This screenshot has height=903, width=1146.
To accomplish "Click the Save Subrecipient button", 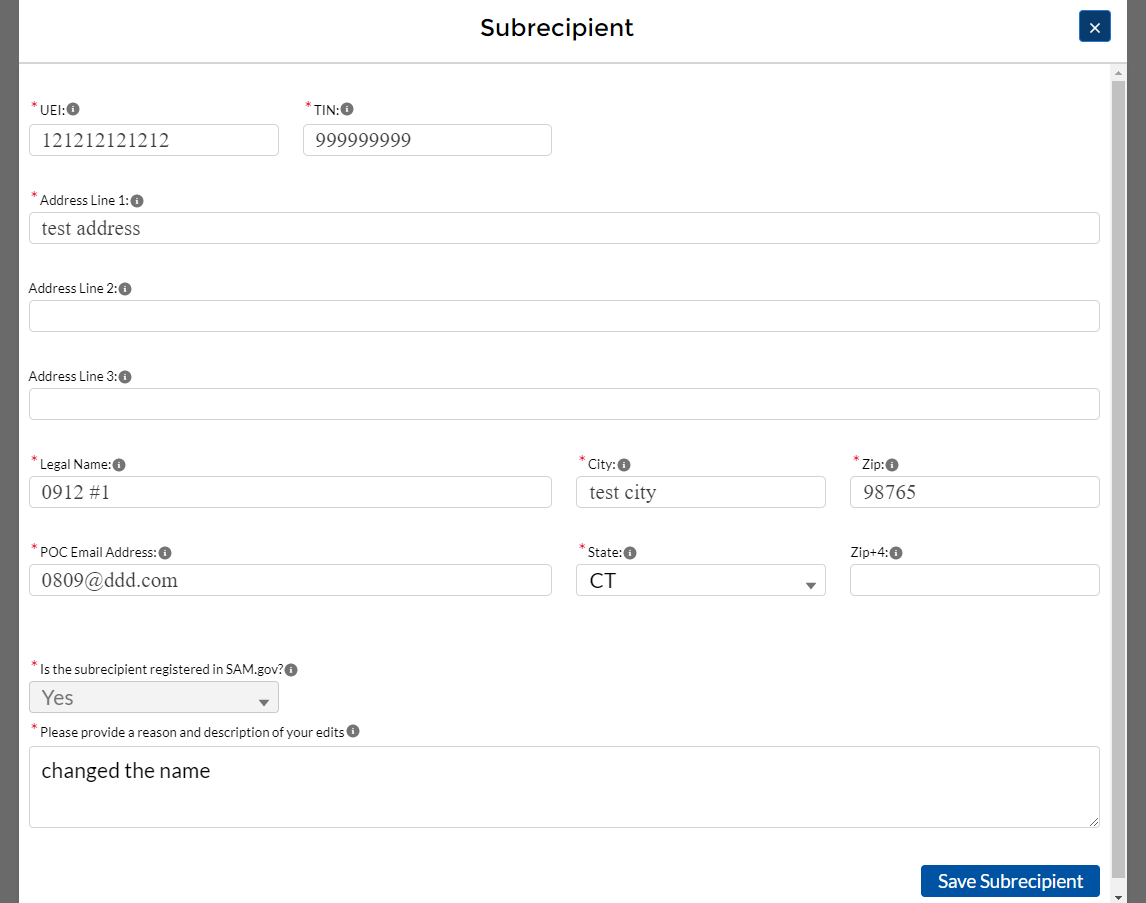I will [1010, 881].
